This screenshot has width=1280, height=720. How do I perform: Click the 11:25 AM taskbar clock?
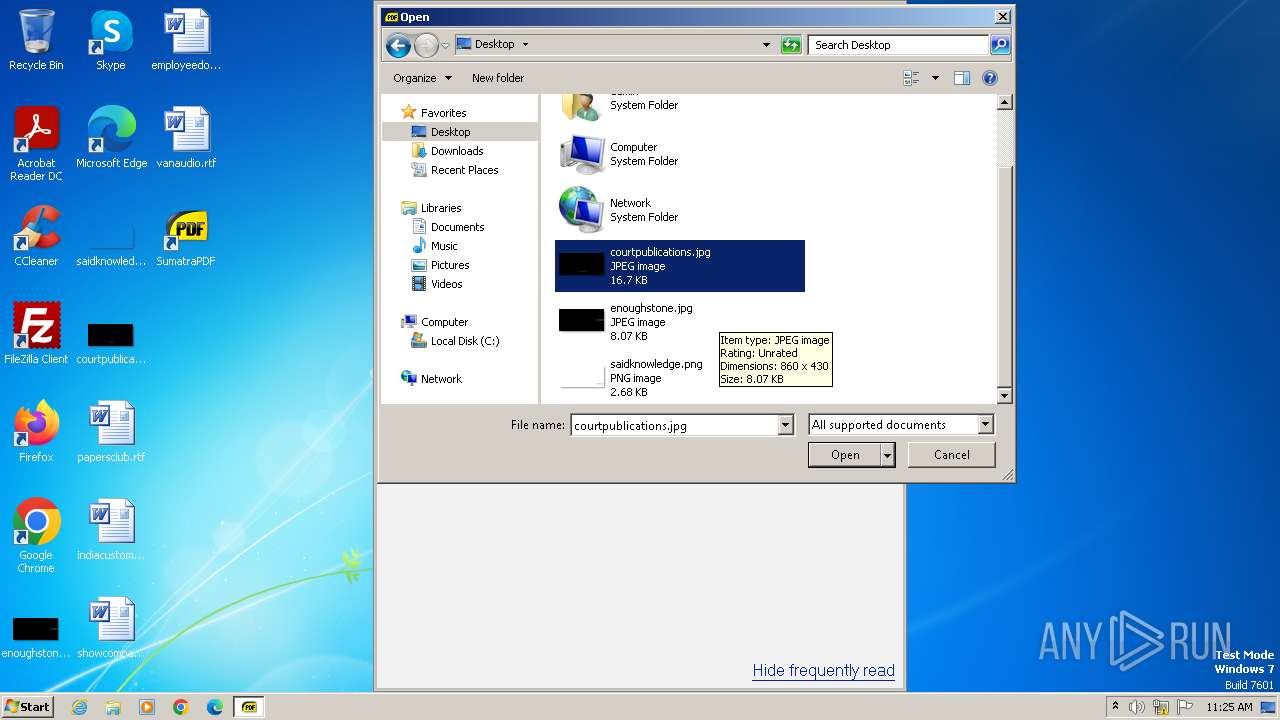1229,707
